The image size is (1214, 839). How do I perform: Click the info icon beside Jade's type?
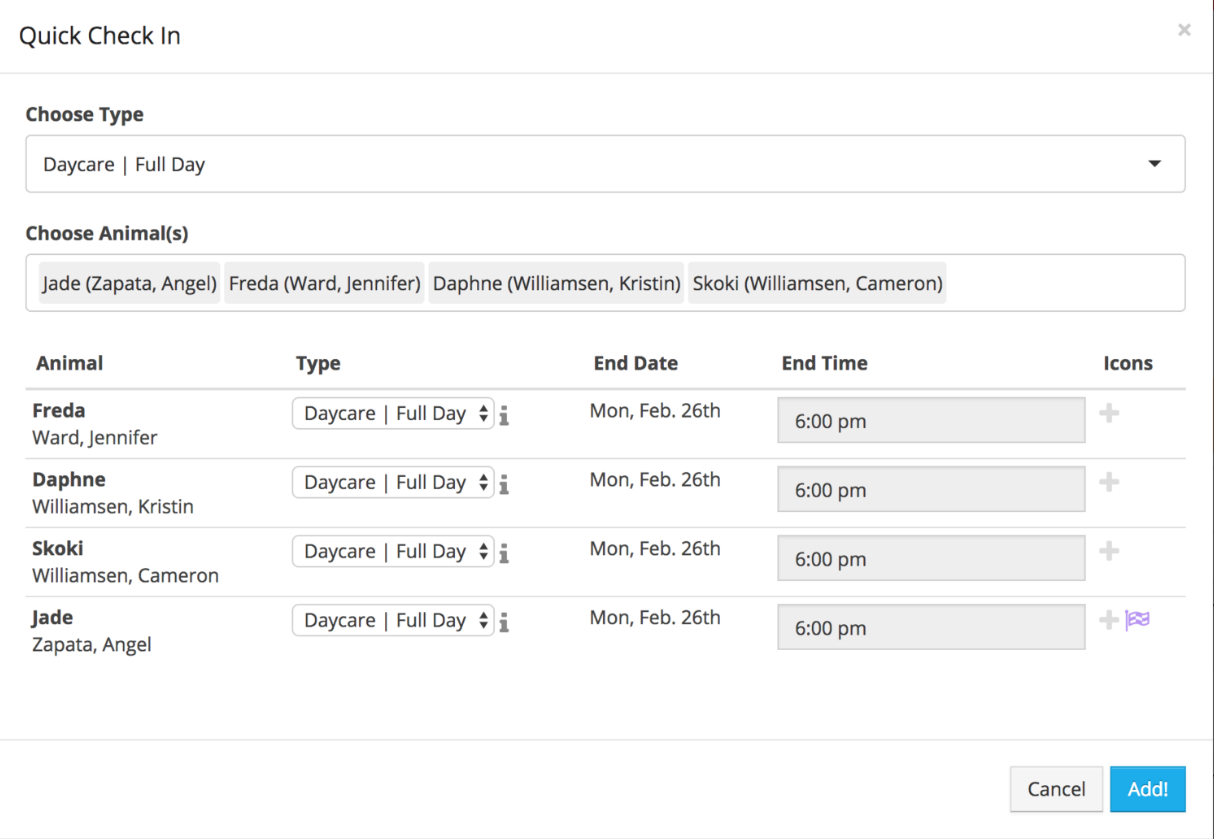(504, 623)
